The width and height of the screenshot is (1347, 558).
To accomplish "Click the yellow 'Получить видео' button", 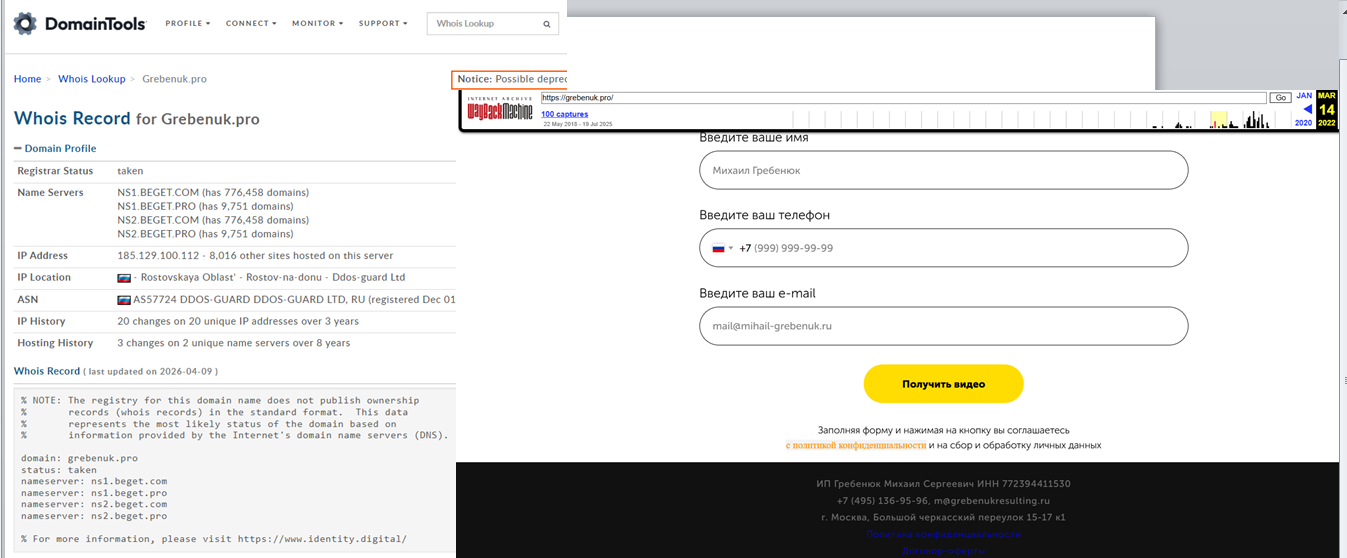I will pyautogui.click(x=943, y=384).
